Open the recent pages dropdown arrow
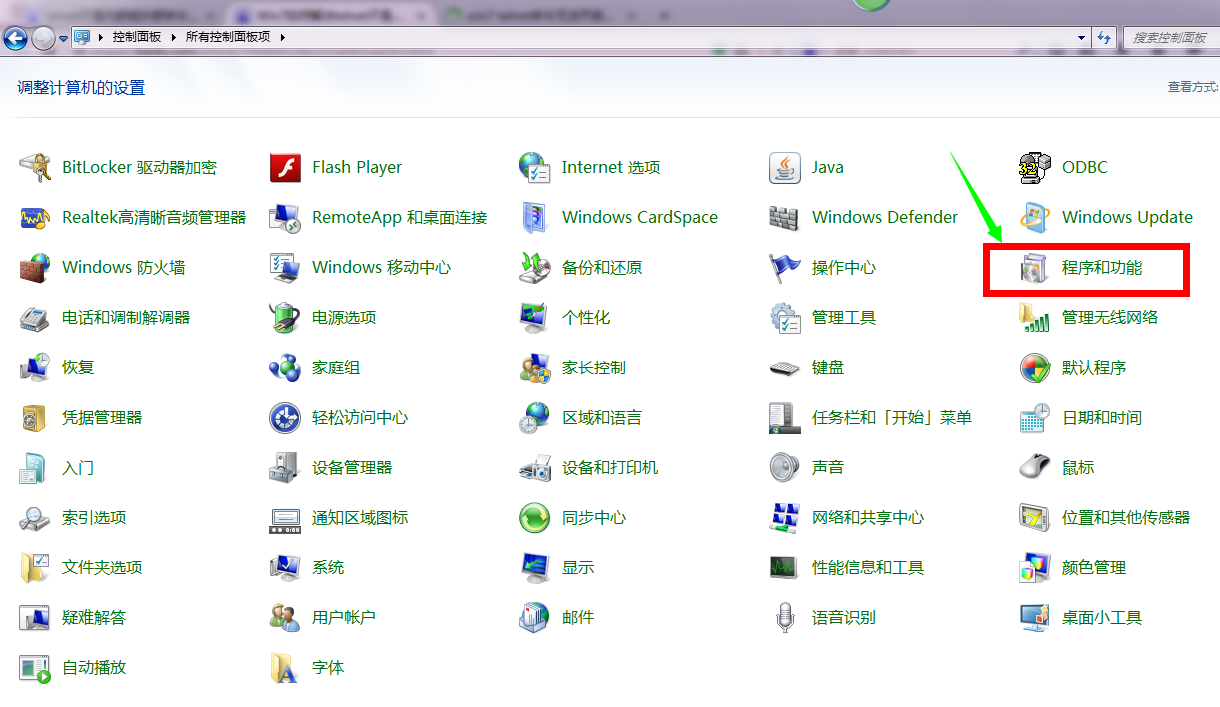Screen dimensions: 1220x707 [x=63, y=38]
